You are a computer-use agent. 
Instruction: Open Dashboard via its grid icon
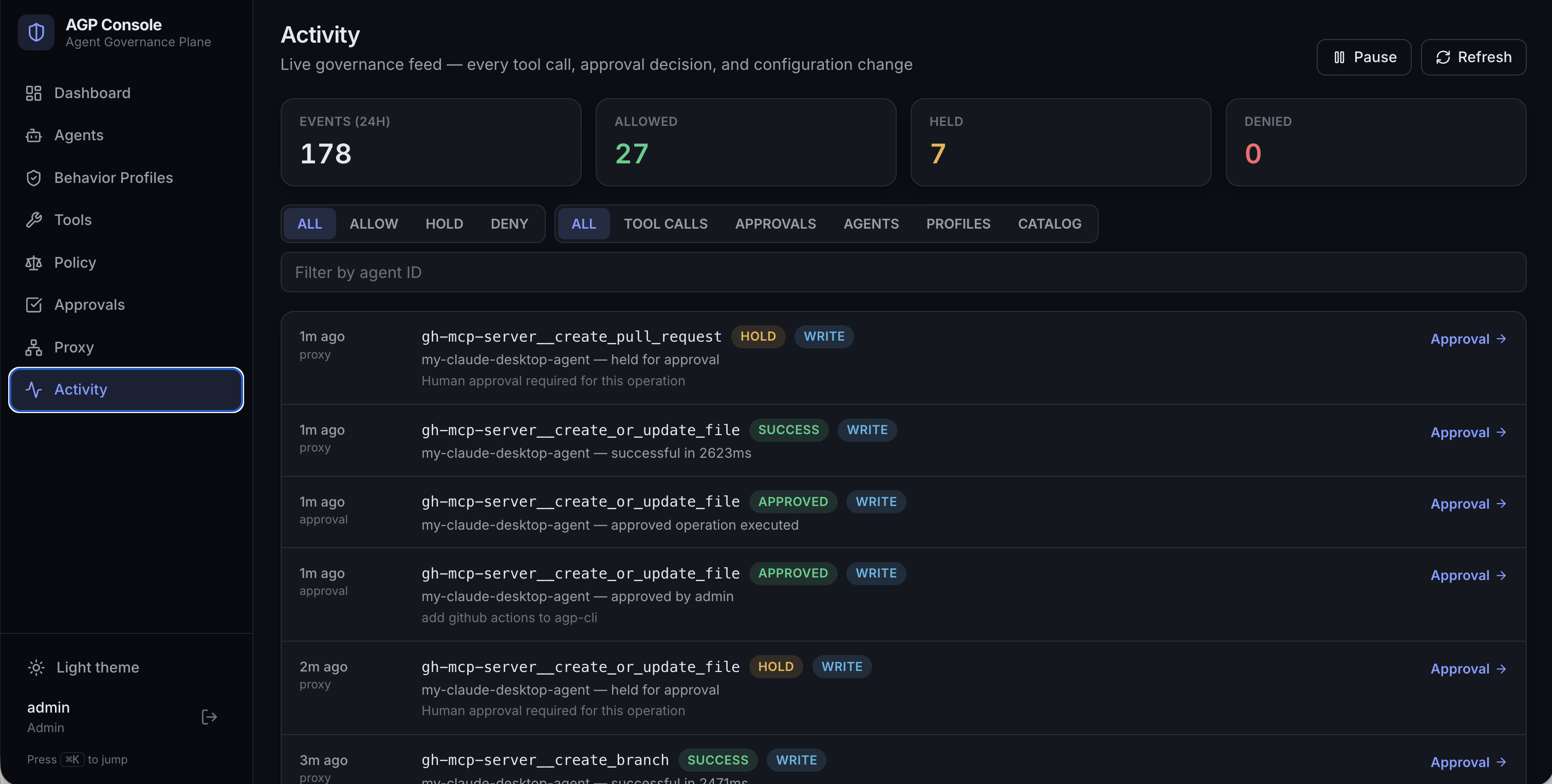(34, 92)
